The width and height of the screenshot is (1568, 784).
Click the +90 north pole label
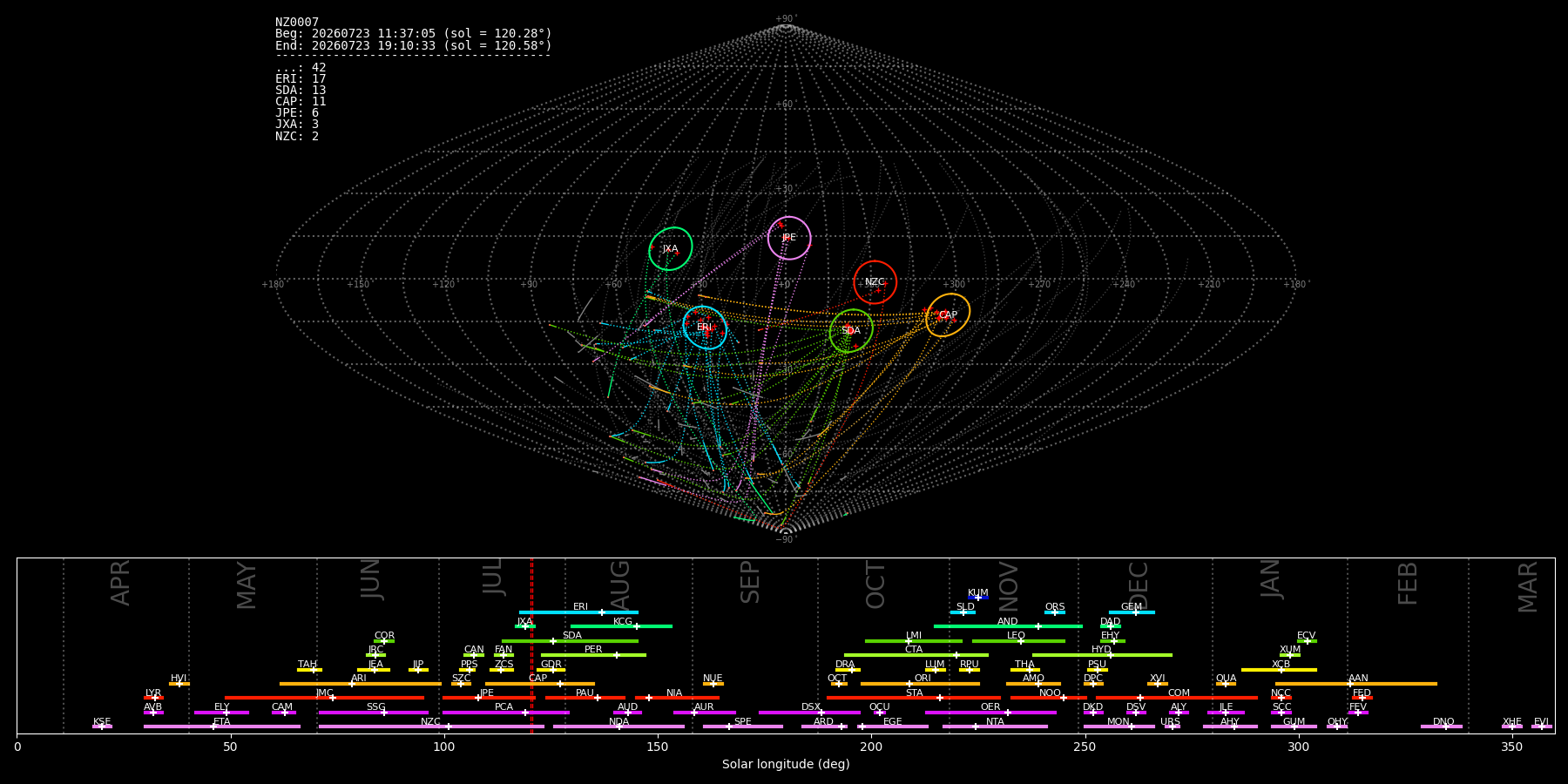[x=786, y=19]
